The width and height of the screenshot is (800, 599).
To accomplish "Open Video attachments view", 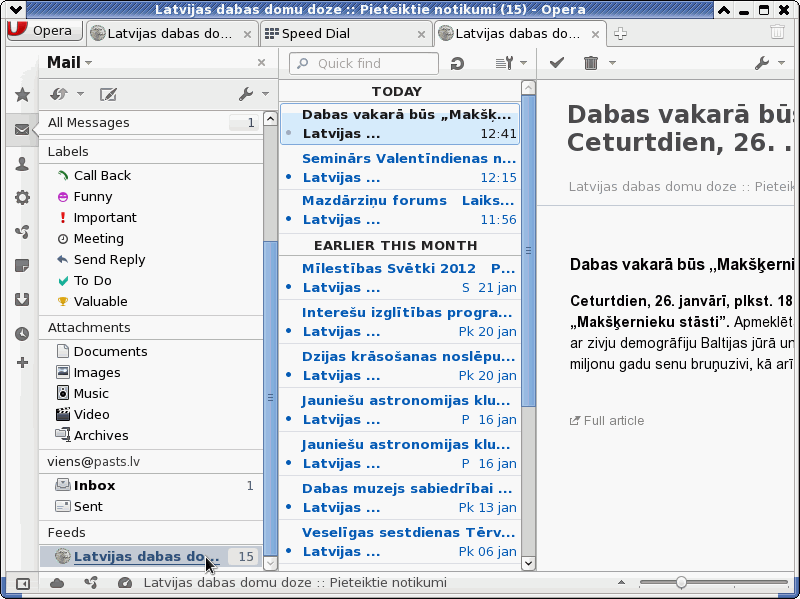I will coord(151,414).
